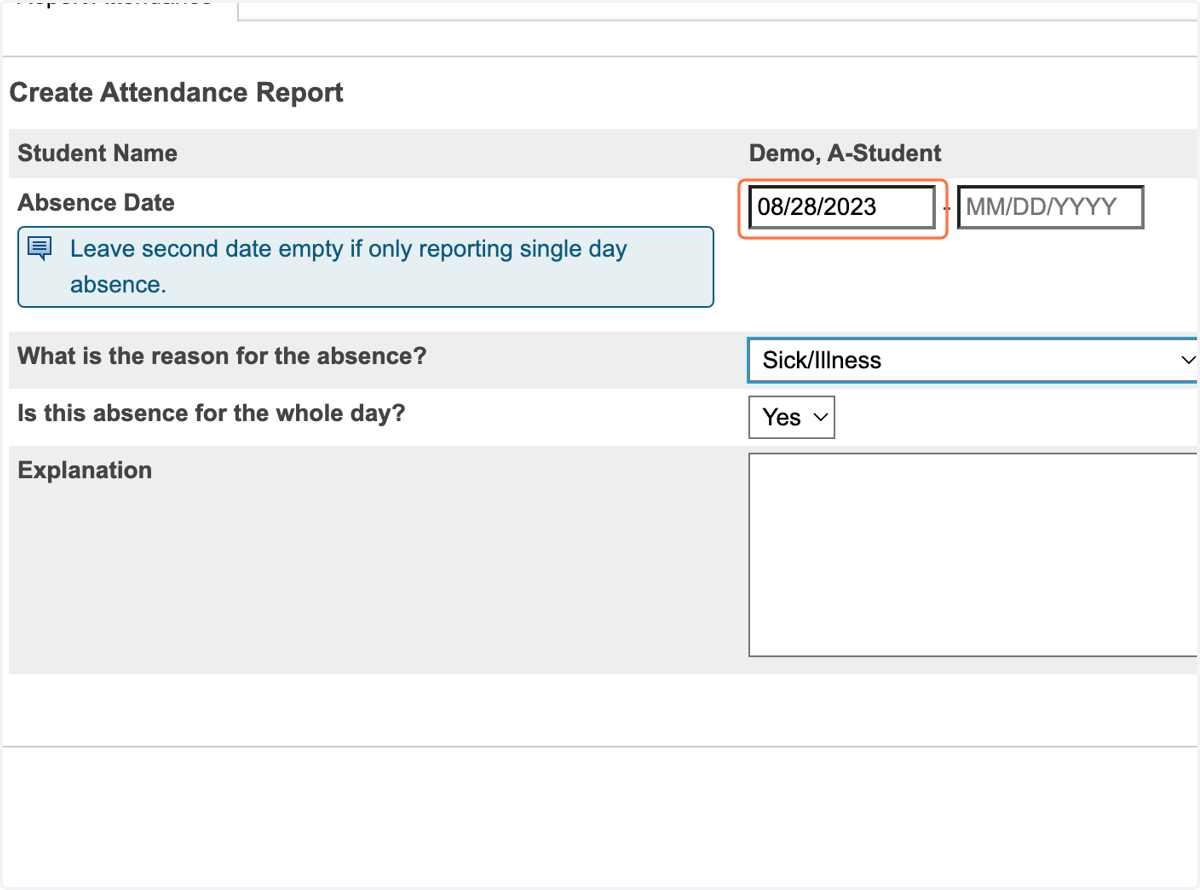
Task: Click the whole day question label
Action: coord(211,413)
